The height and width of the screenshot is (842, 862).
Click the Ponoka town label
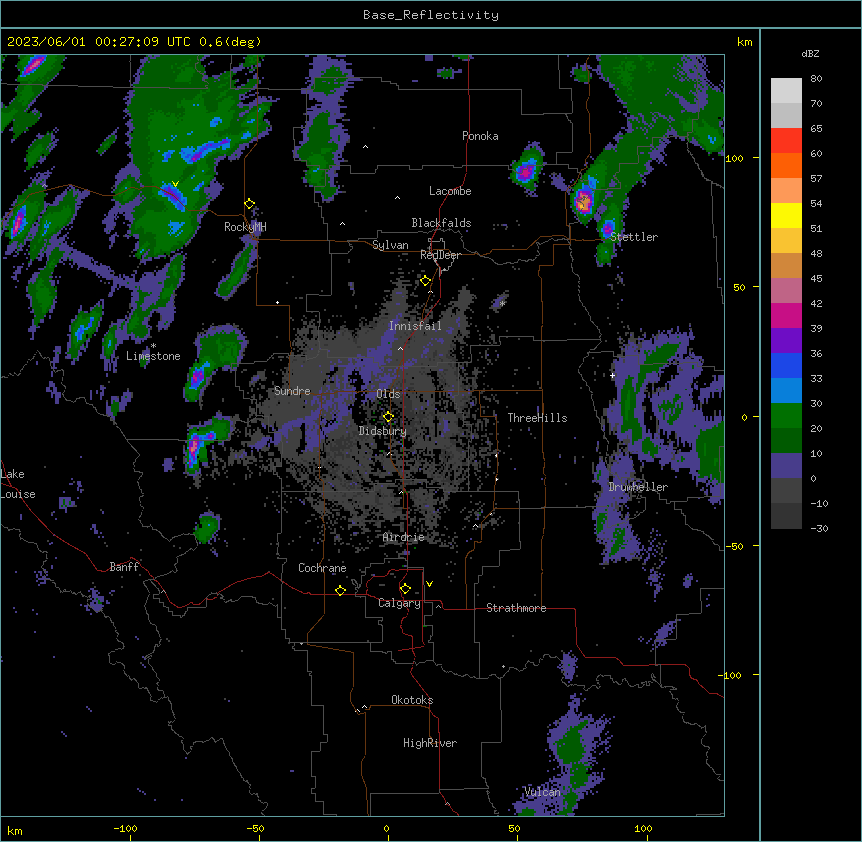tap(480, 136)
